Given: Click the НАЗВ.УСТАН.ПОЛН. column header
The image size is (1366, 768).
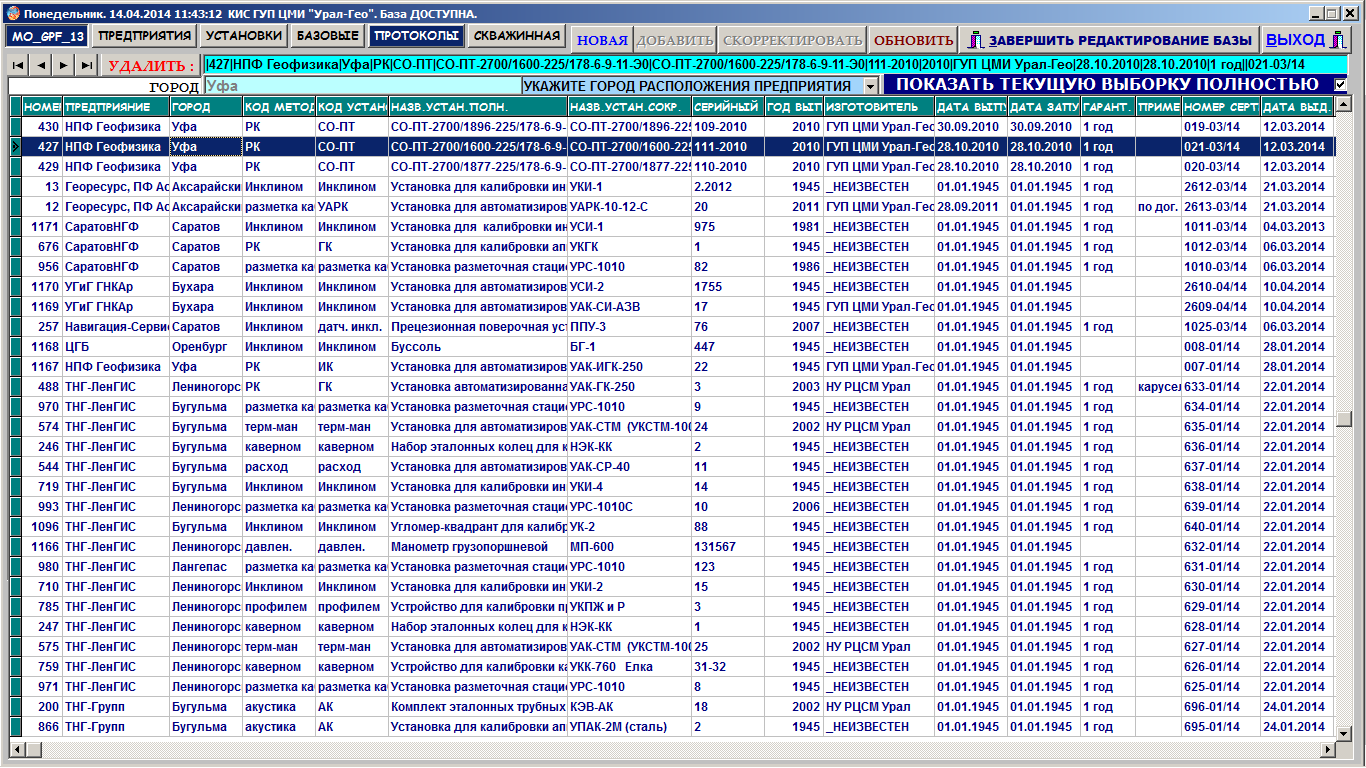Looking at the screenshot, I should click(x=478, y=106).
